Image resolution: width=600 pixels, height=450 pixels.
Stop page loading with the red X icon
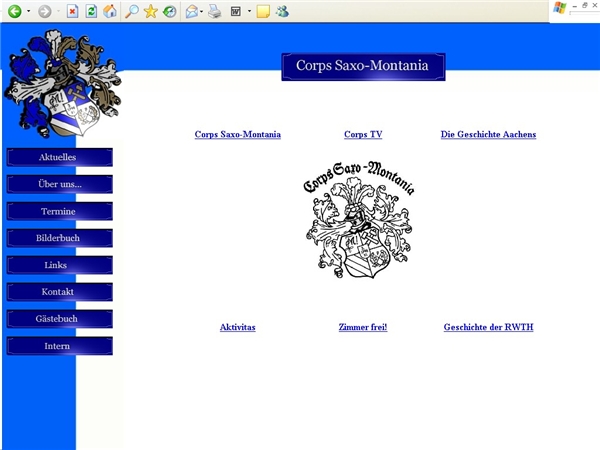72,11
